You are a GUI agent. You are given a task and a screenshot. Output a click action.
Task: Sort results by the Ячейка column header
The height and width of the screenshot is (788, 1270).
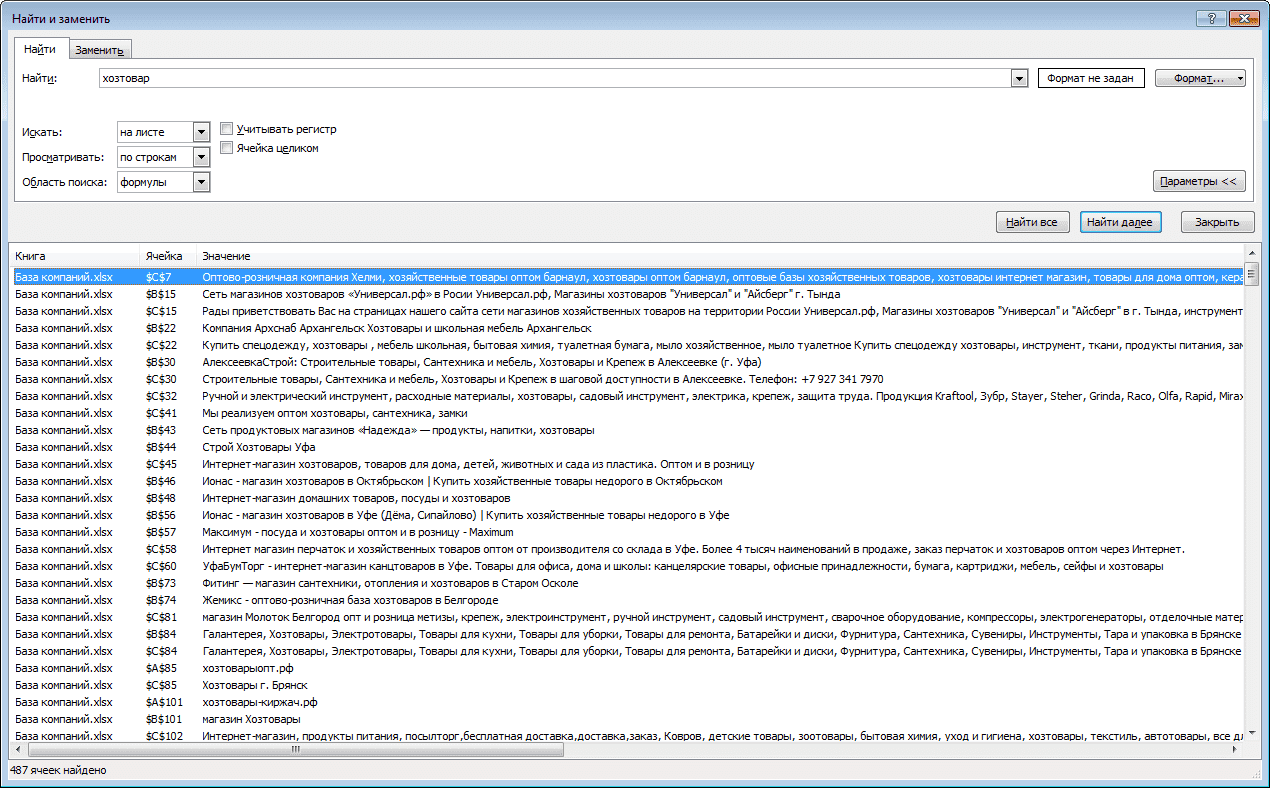click(x=167, y=256)
